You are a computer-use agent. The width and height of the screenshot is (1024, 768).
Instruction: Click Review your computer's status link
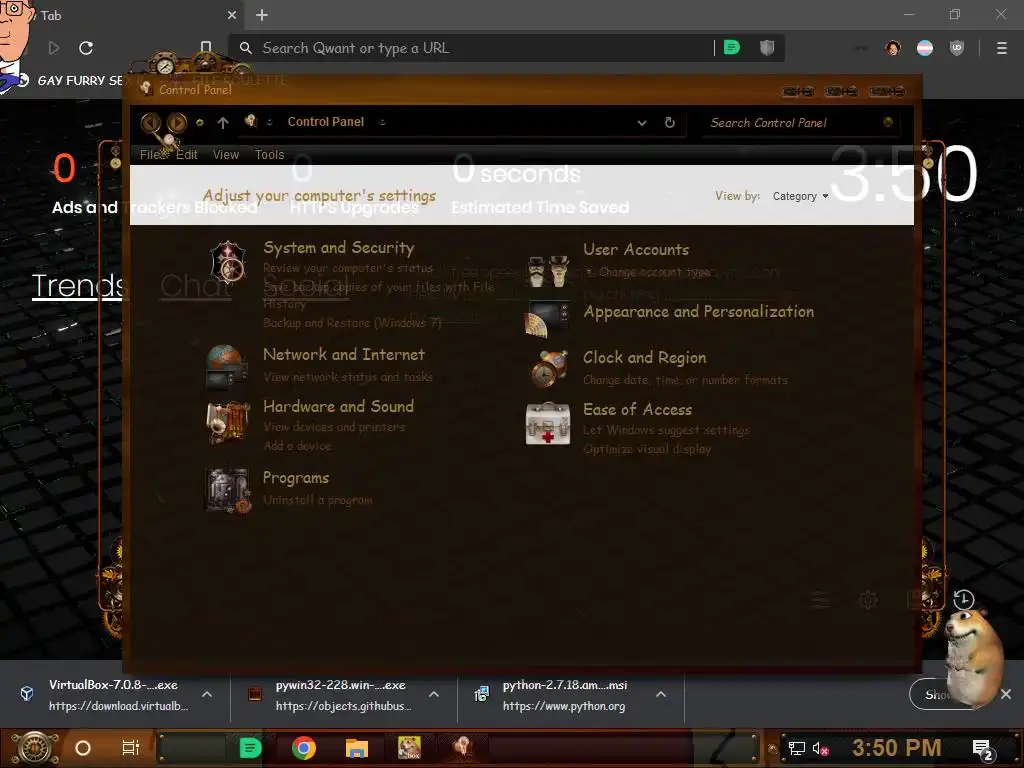coord(347,268)
